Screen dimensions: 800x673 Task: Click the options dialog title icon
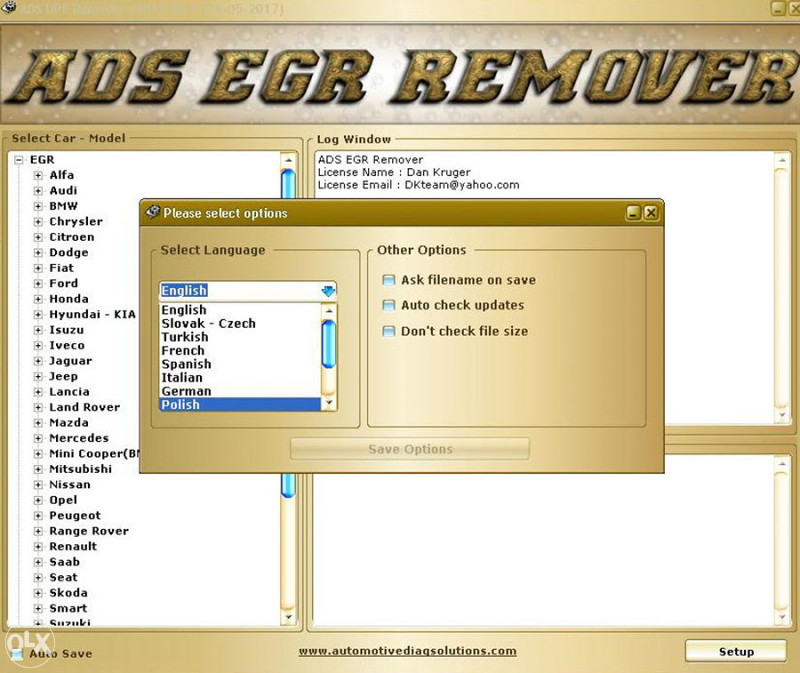click(153, 212)
